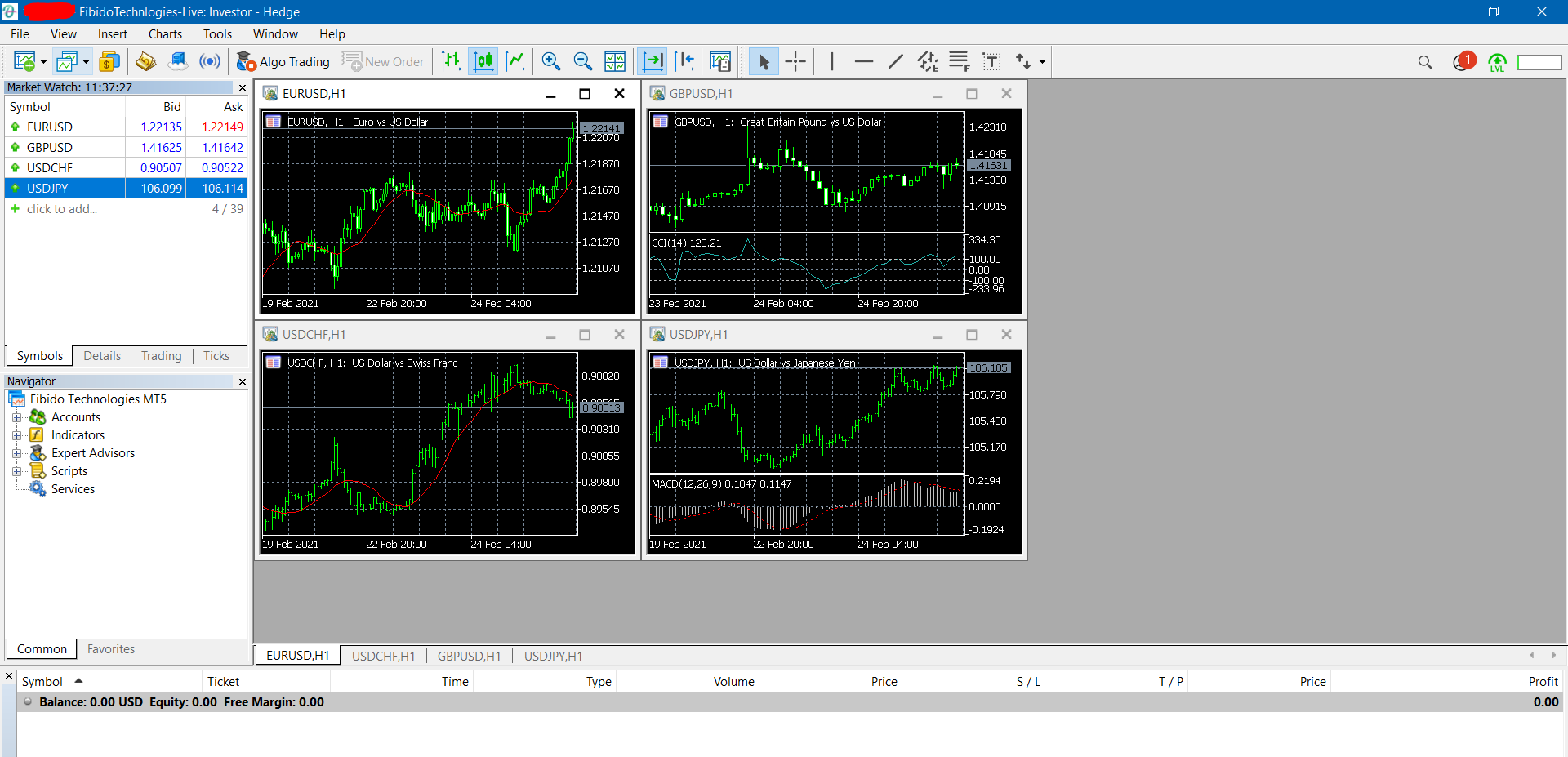This screenshot has height=757, width=1568.
Task: Switch to USDJPY,H1 chart tab
Action: 553,657
